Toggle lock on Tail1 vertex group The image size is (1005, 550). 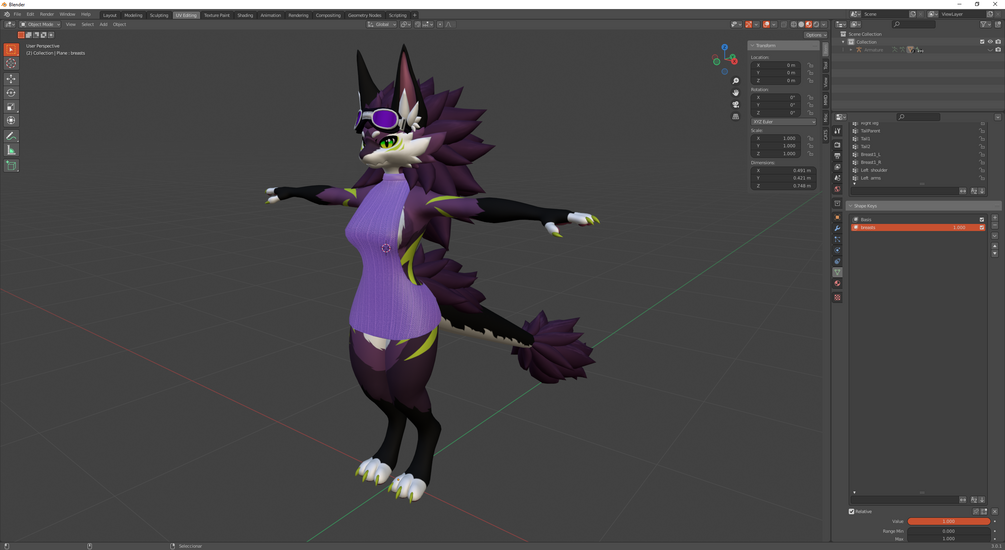click(981, 138)
